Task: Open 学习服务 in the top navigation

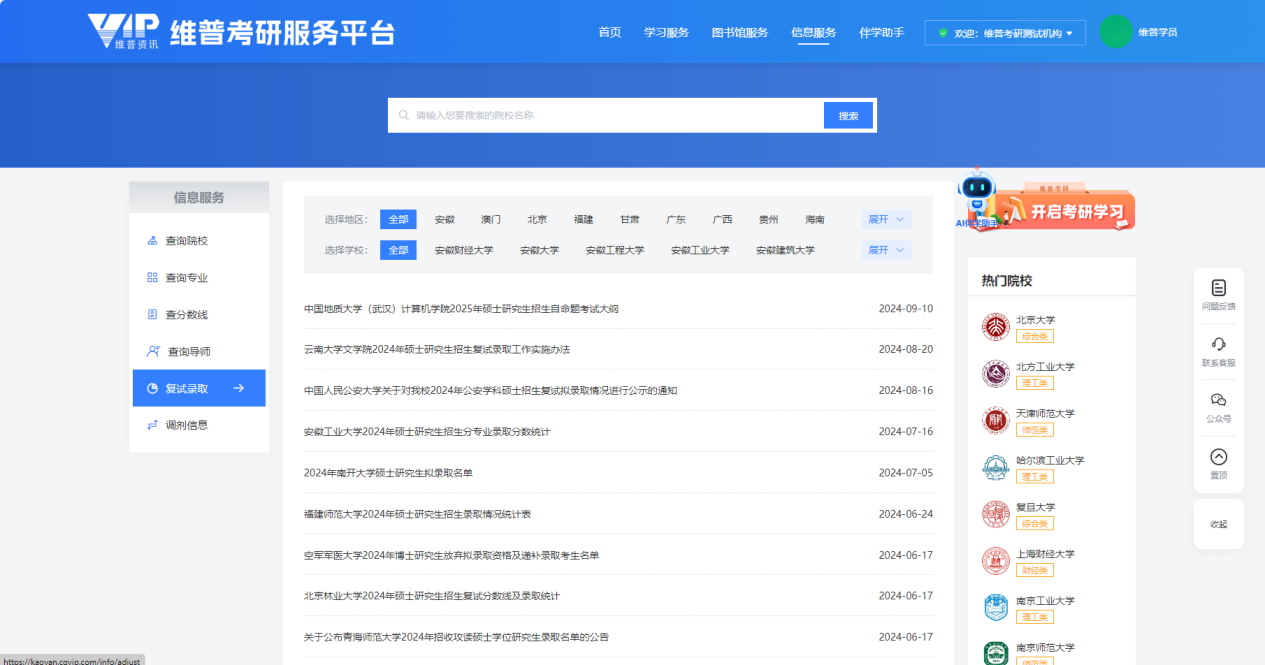Action: [x=666, y=33]
